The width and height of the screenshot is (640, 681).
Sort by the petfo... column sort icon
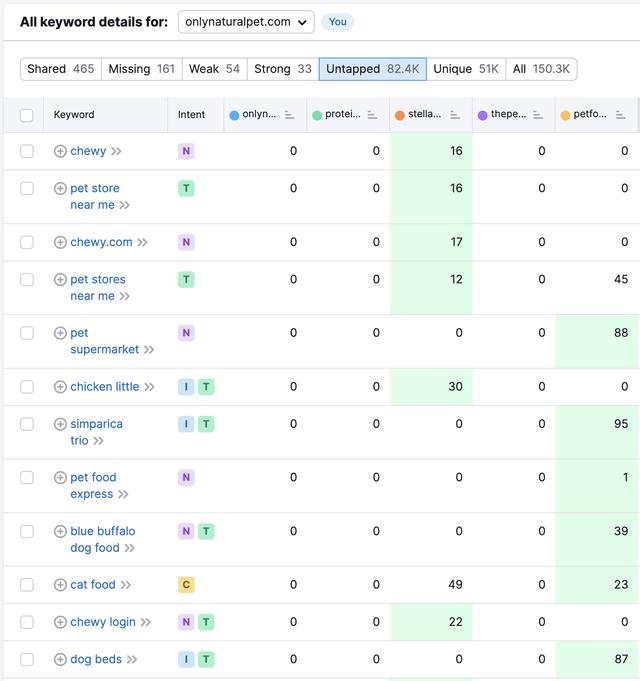(620, 115)
